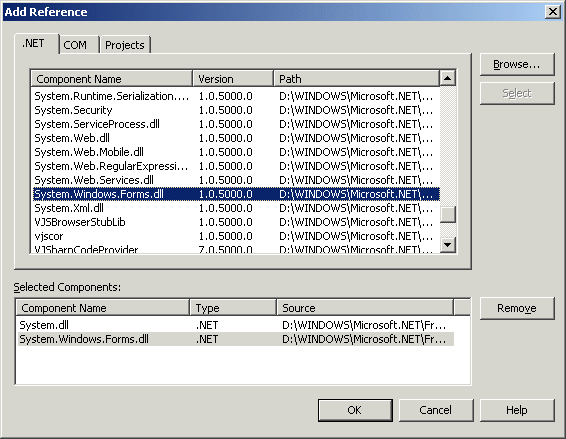
Task: Select System.Web.dll component
Action: click(x=236, y=138)
